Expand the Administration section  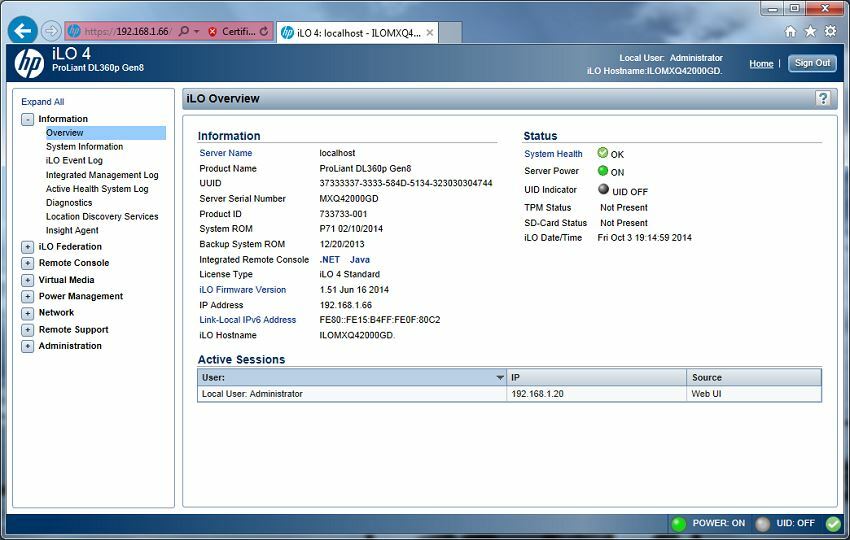pos(27,346)
